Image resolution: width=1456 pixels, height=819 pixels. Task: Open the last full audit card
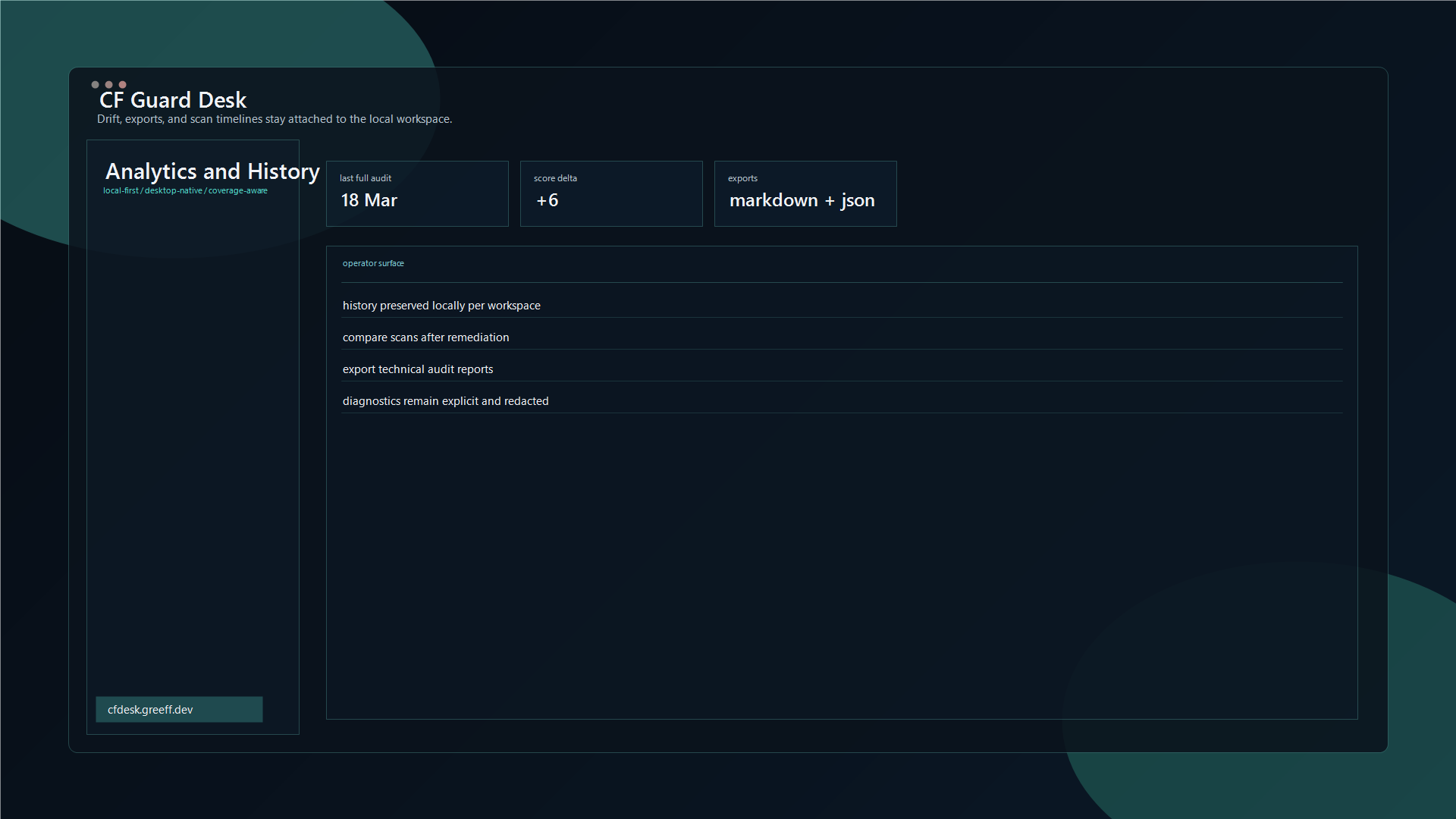417,193
